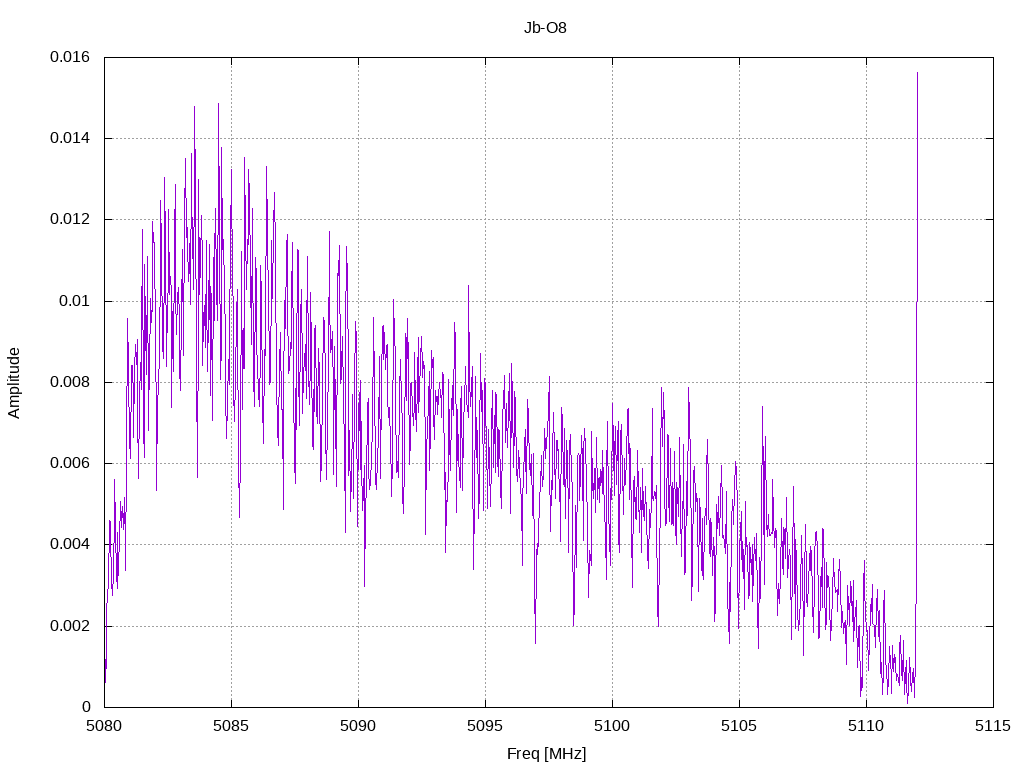Click the 0.008 y-axis tick label
This screenshot has width=1024, height=768.
pyautogui.click(x=70, y=382)
